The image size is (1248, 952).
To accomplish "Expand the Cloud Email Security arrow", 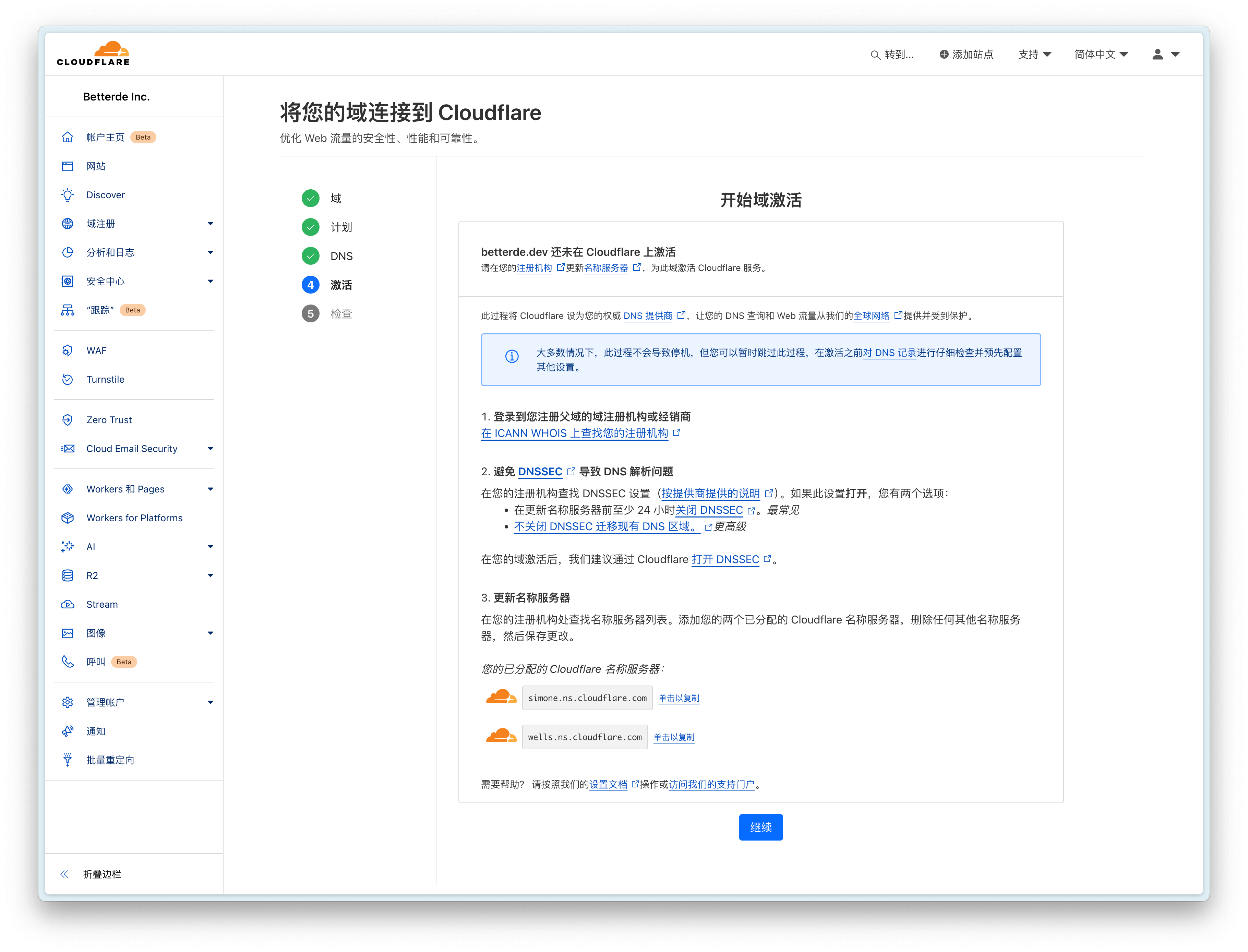I will tap(211, 448).
